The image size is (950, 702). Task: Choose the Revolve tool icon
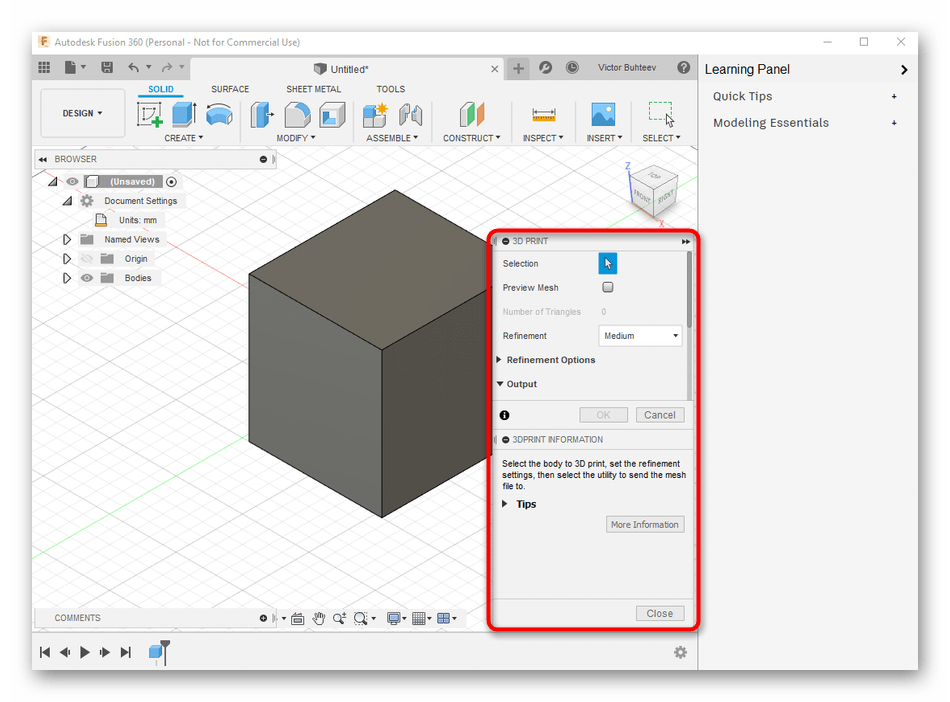(219, 114)
